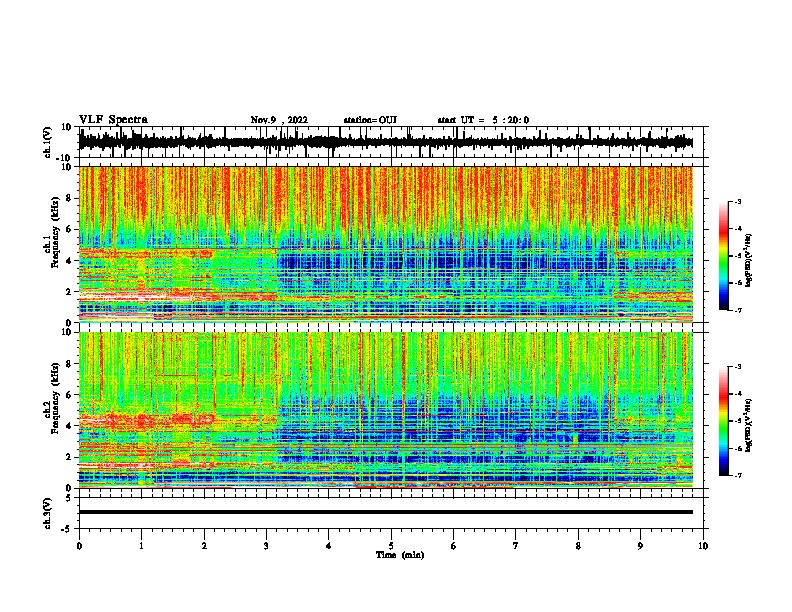Click the "Time (min)" axis title
The image size is (792, 612).
(x=400, y=555)
